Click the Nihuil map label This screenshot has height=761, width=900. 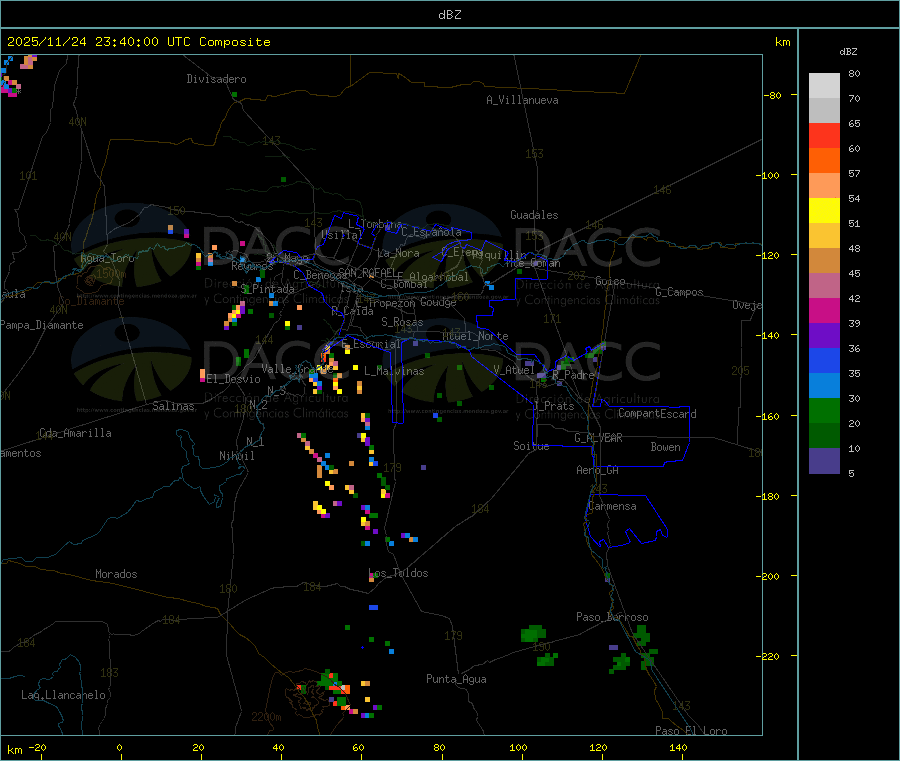[x=236, y=456]
